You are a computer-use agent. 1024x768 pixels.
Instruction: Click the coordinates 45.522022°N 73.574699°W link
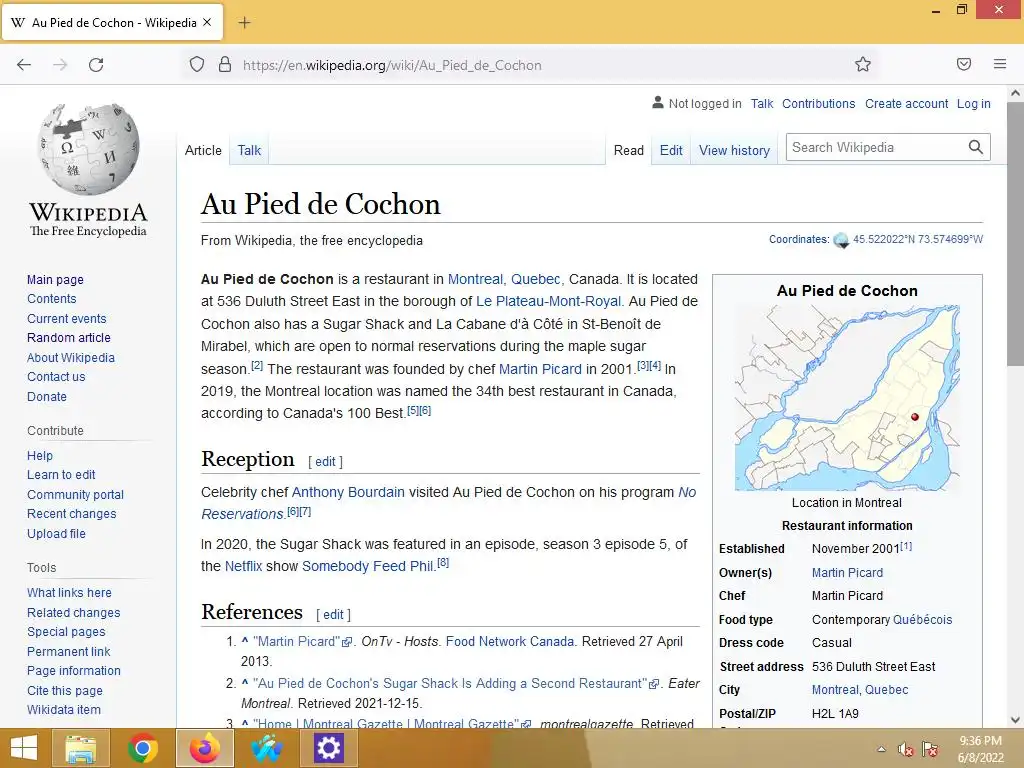coord(918,239)
